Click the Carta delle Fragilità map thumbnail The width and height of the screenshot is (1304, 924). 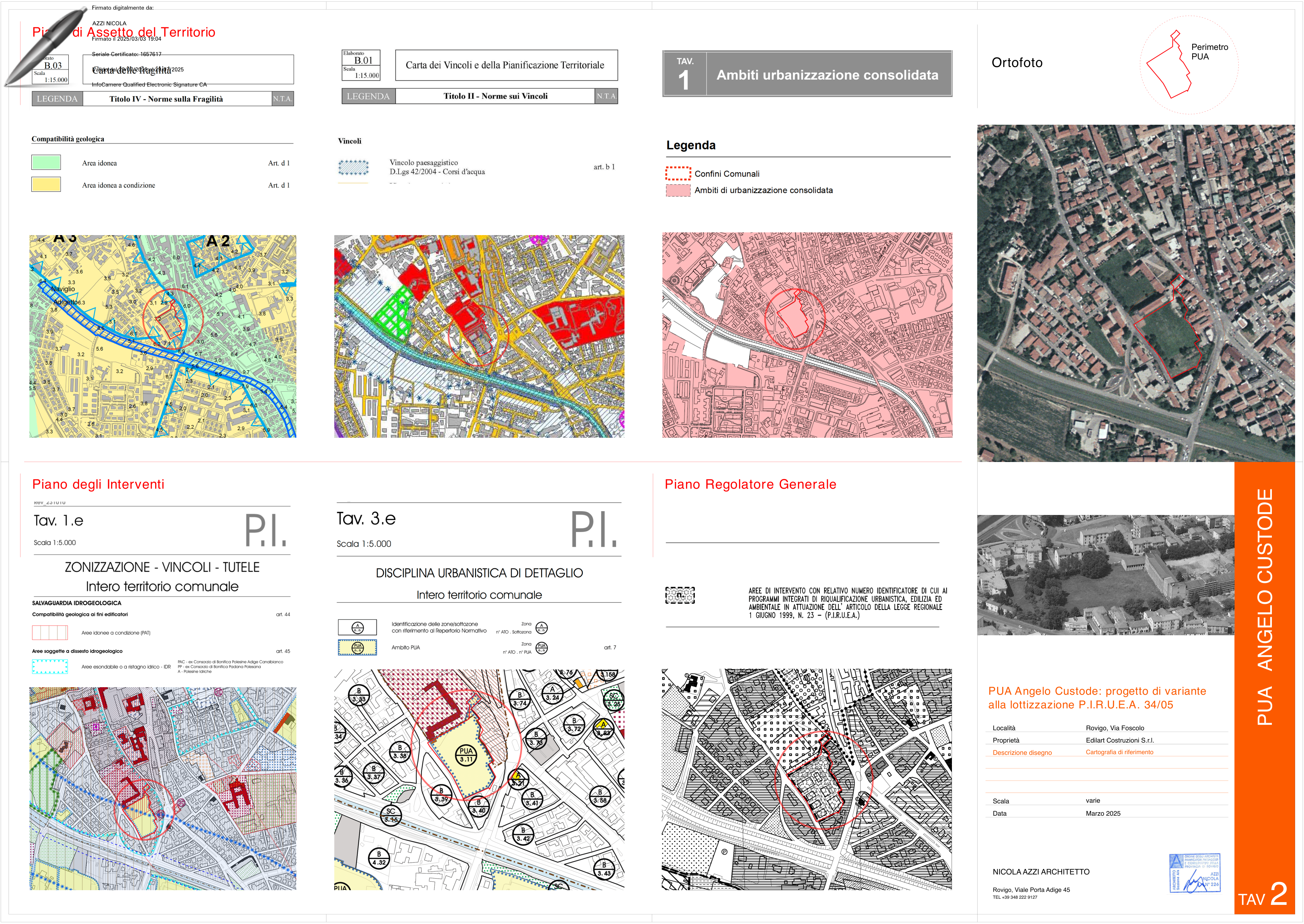(x=163, y=336)
